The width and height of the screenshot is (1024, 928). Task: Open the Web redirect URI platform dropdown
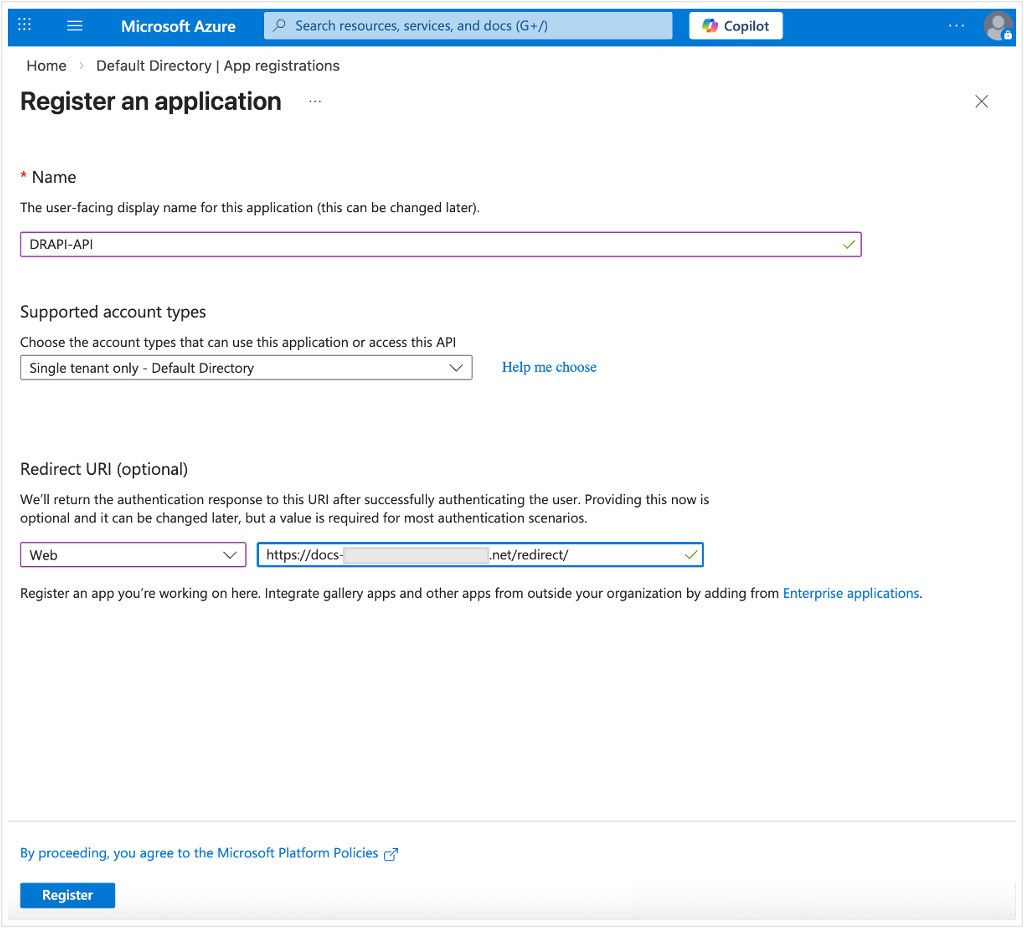pos(132,554)
